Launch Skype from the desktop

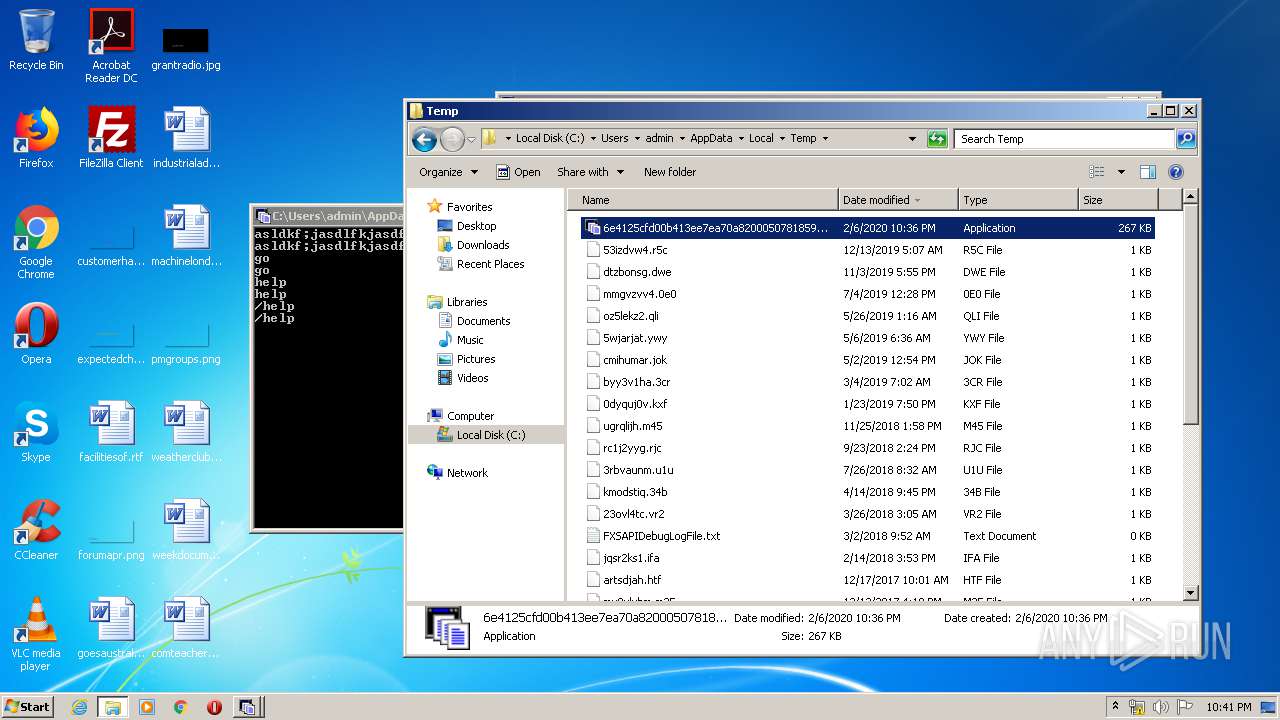click(36, 432)
